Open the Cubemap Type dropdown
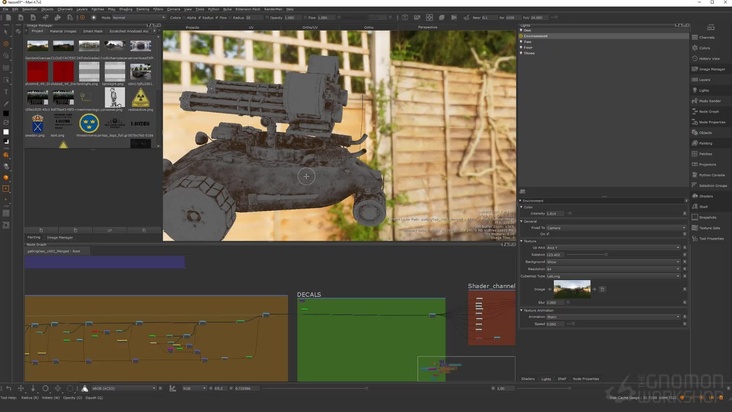The height and width of the screenshot is (412, 732). tap(612, 276)
